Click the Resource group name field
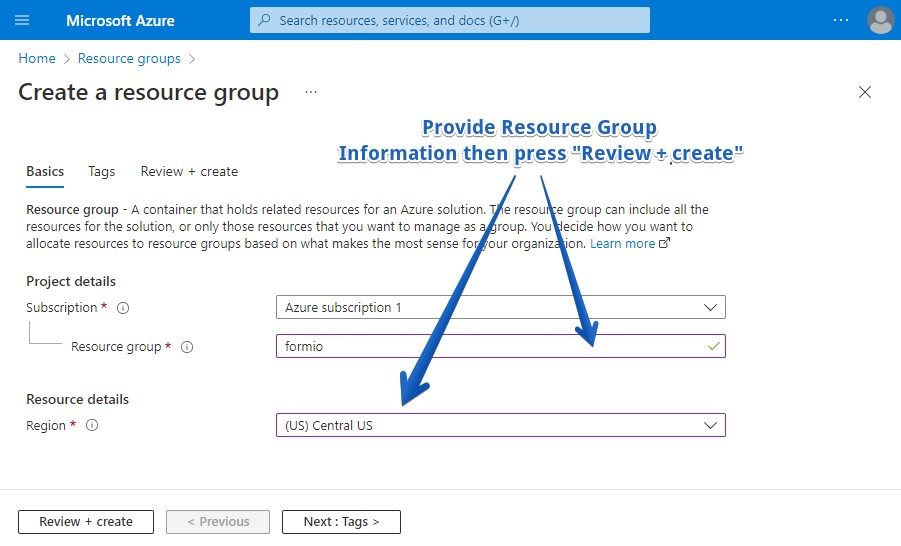Image resolution: width=901 pixels, height=546 pixels. coord(490,346)
